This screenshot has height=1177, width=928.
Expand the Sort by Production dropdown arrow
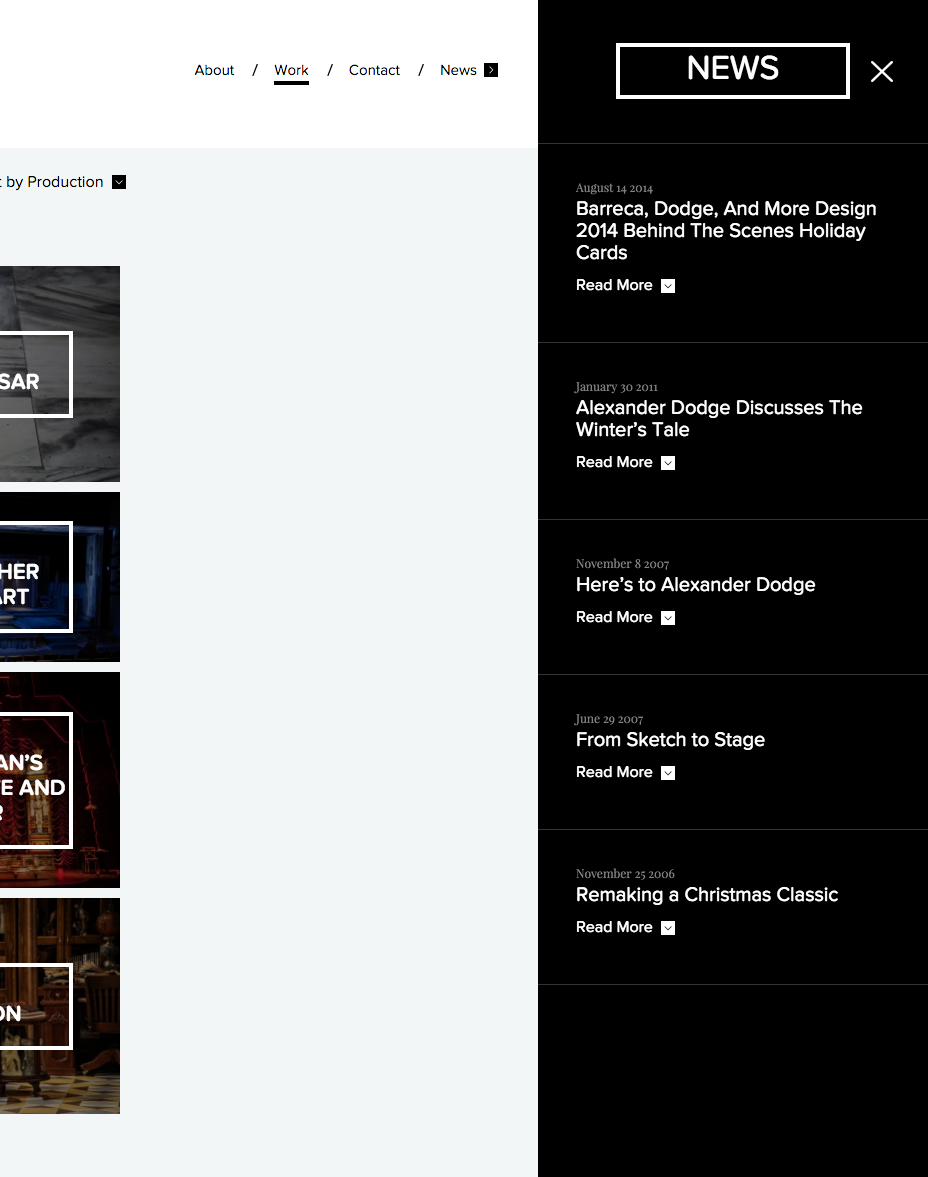(119, 182)
